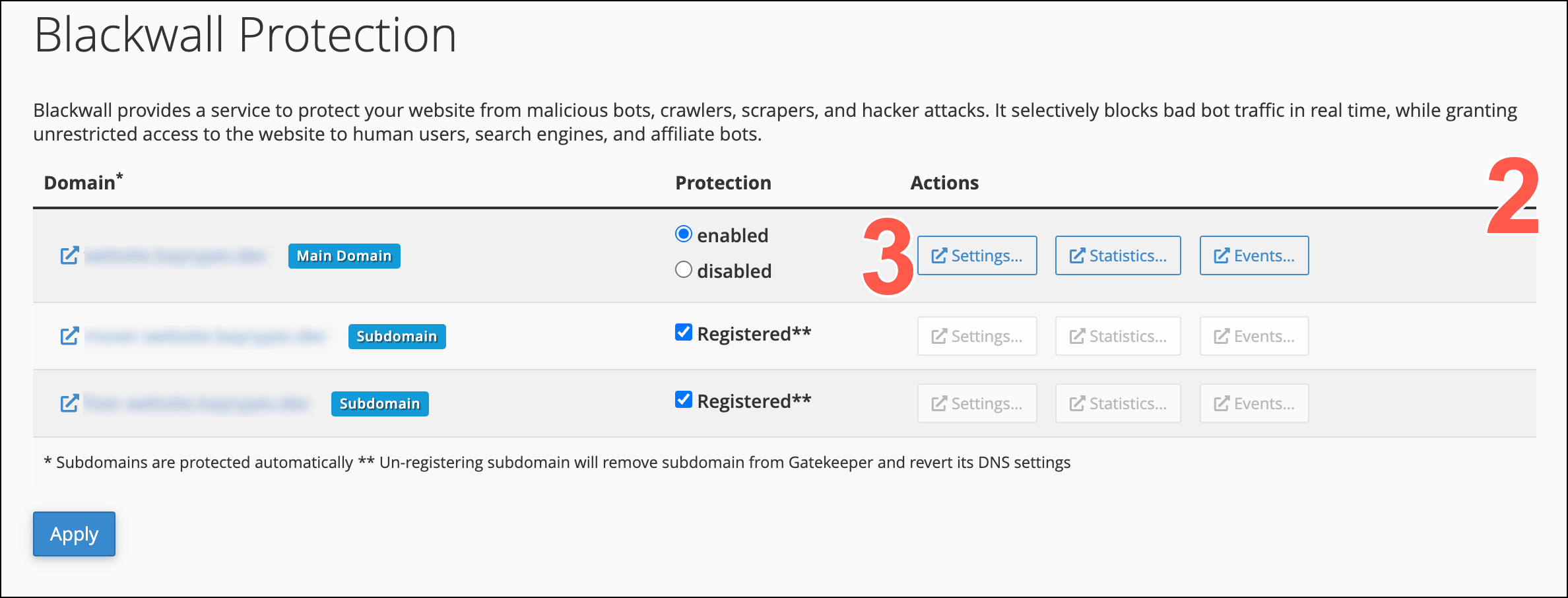
Task: Open Statistics for the main domain
Action: [x=1118, y=255]
